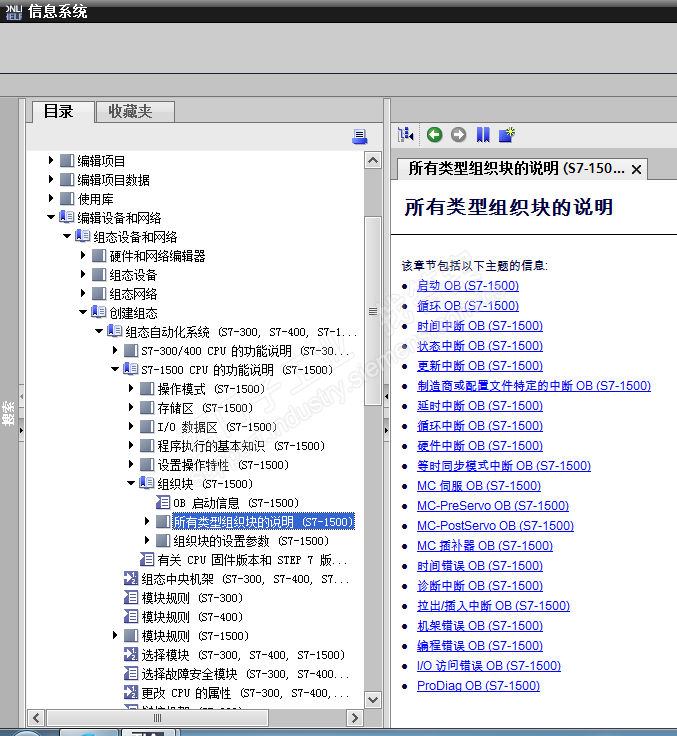Click the tree's horizontal scrollbar thumb
677x736 pixels.
[157, 718]
